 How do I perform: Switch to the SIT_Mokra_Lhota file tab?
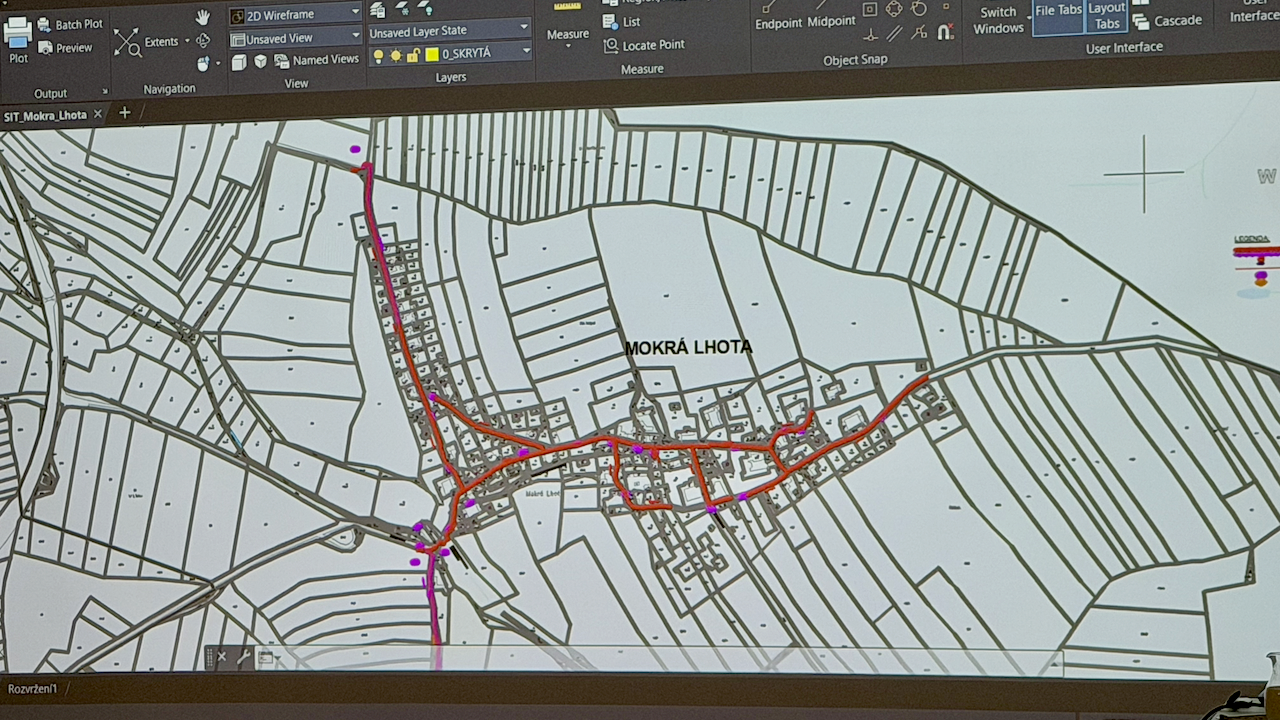click(x=45, y=115)
